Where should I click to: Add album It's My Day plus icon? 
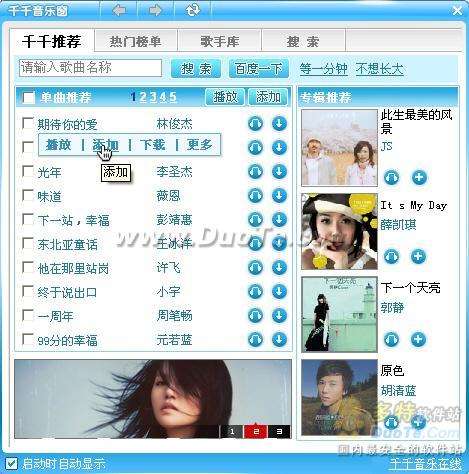[x=418, y=256]
